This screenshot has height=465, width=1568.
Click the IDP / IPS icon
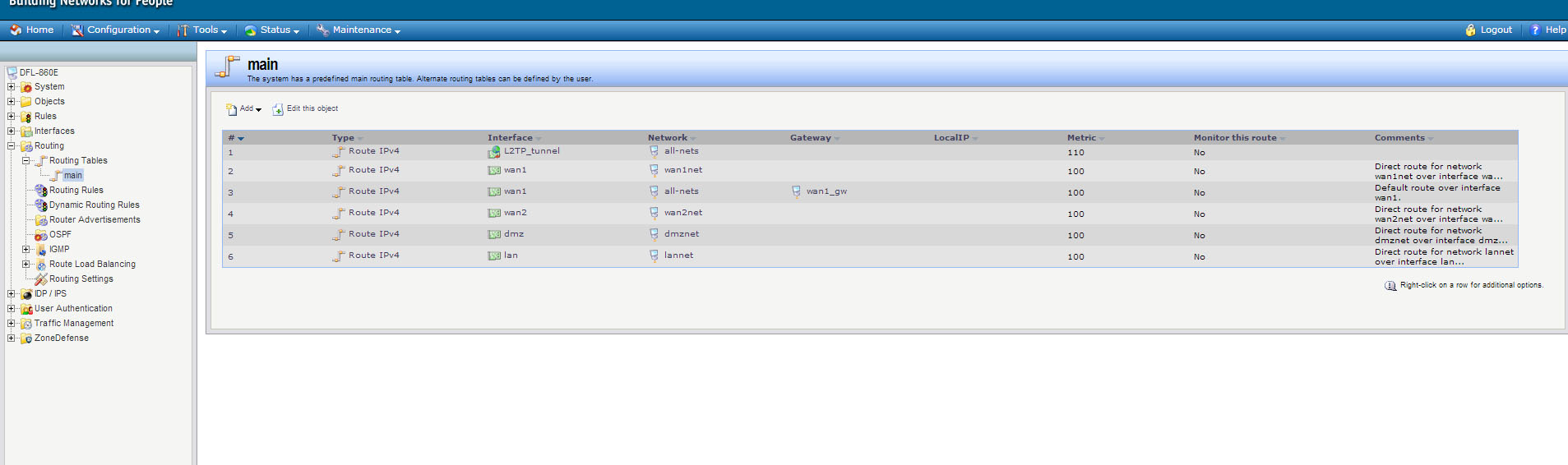[25, 294]
